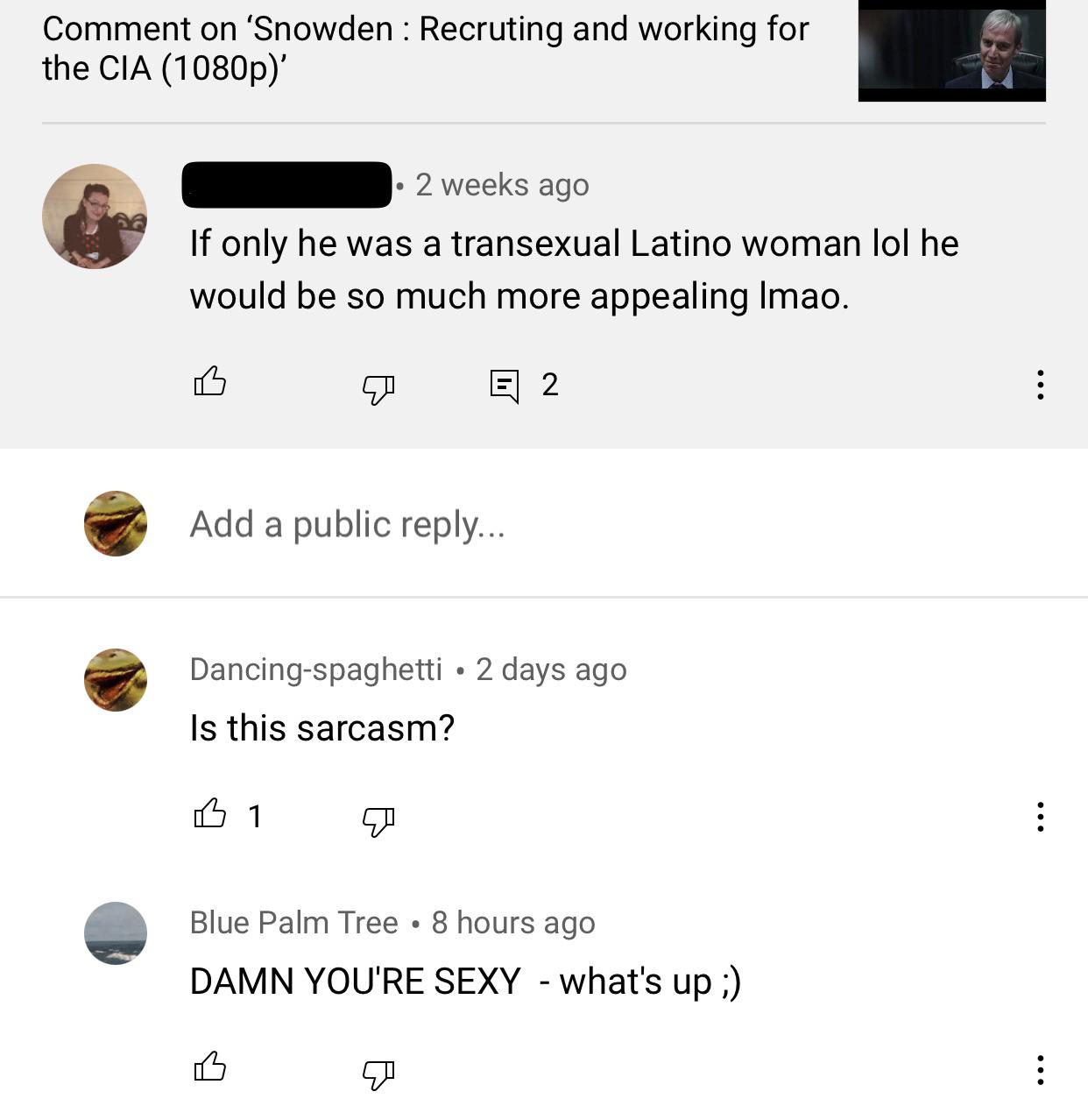Dislike the 'Is this sarcasm?' reply
Viewport: 1088px width, 1120px height.
point(378,820)
